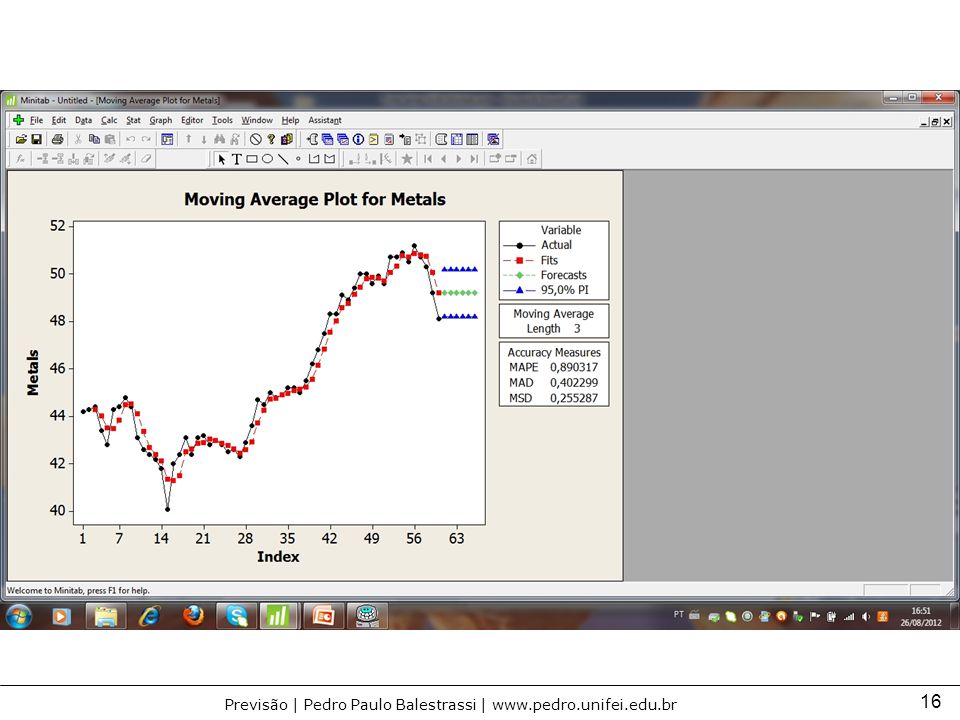The width and height of the screenshot is (960, 720).
Task: Select the Rectangle drawing tool
Action: pyautogui.click(x=252, y=159)
